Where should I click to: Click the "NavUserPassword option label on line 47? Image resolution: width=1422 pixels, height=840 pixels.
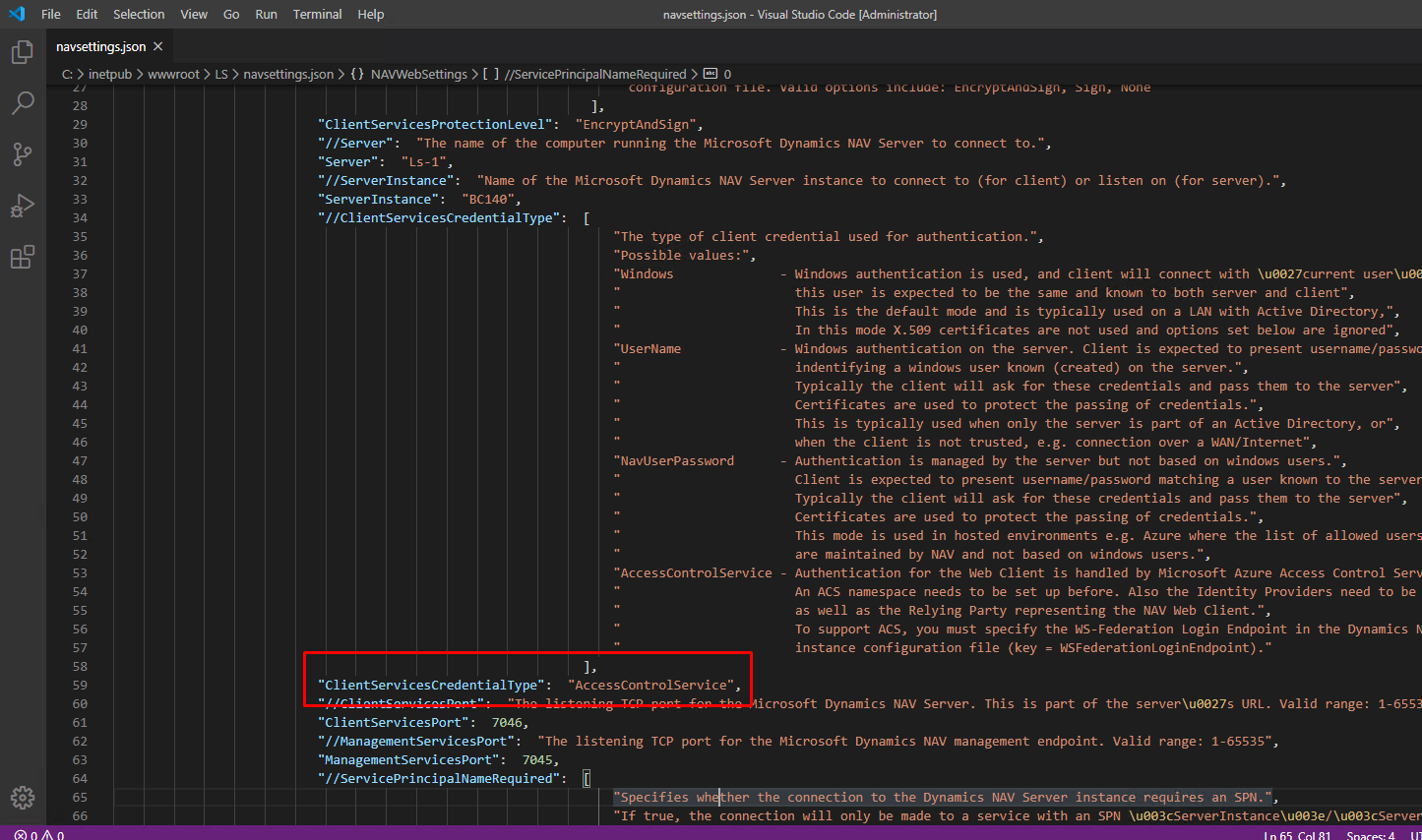tap(674, 461)
